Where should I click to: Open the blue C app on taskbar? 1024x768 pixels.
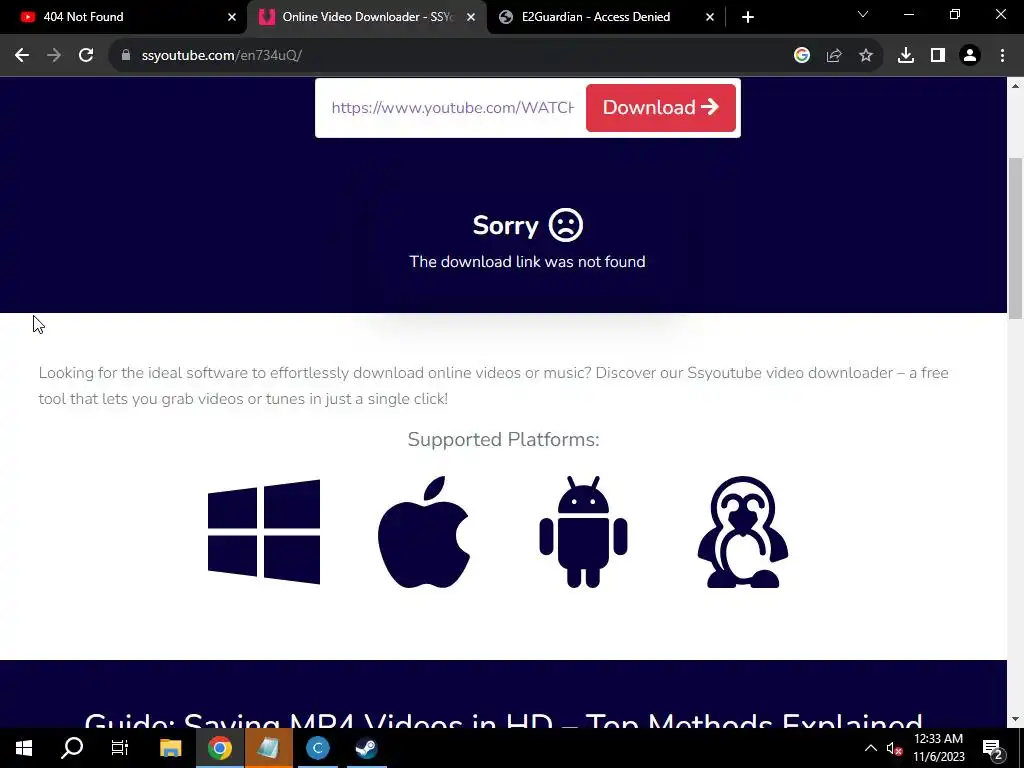pos(317,748)
